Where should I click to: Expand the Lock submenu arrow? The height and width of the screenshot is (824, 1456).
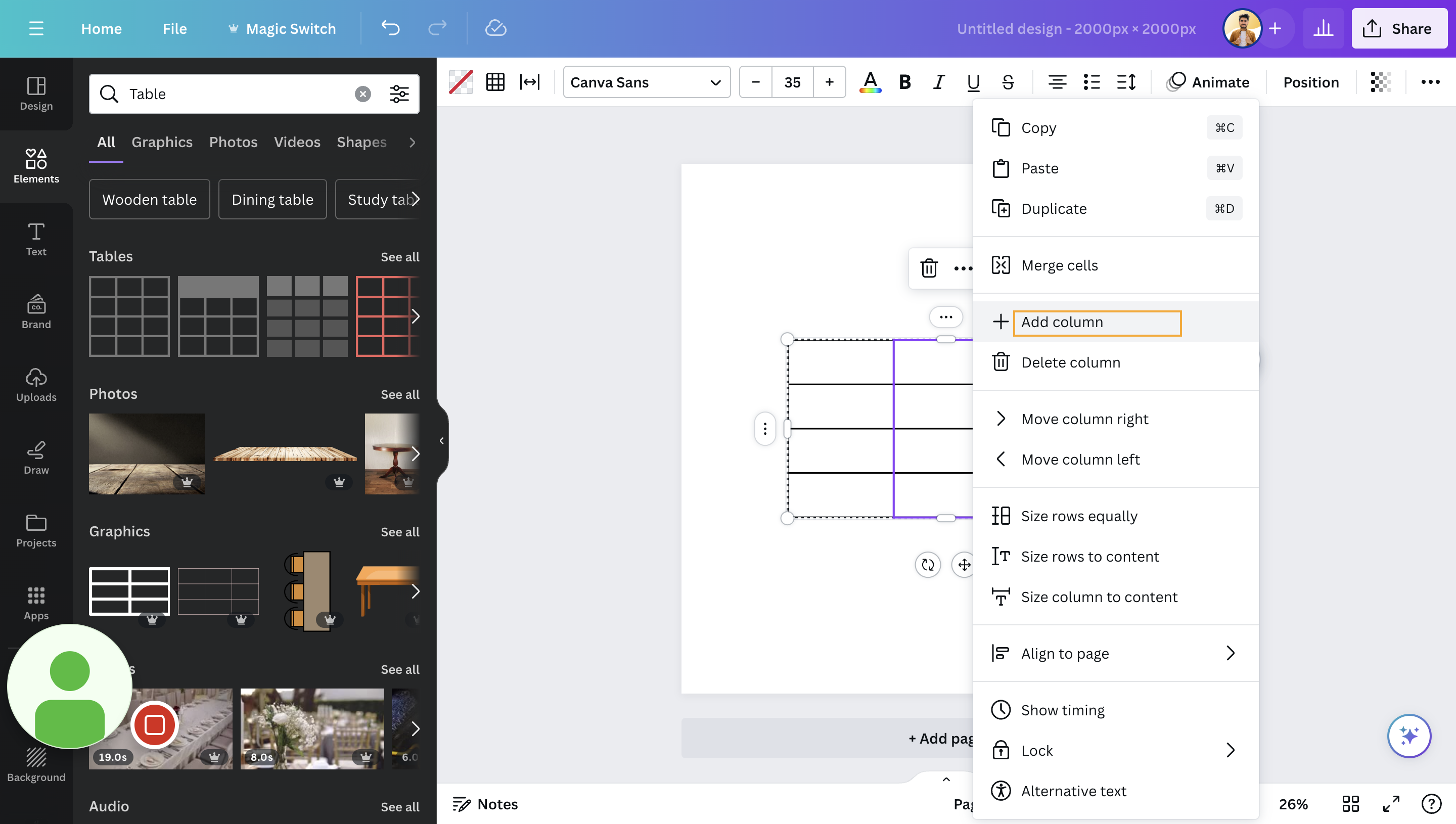click(1229, 749)
